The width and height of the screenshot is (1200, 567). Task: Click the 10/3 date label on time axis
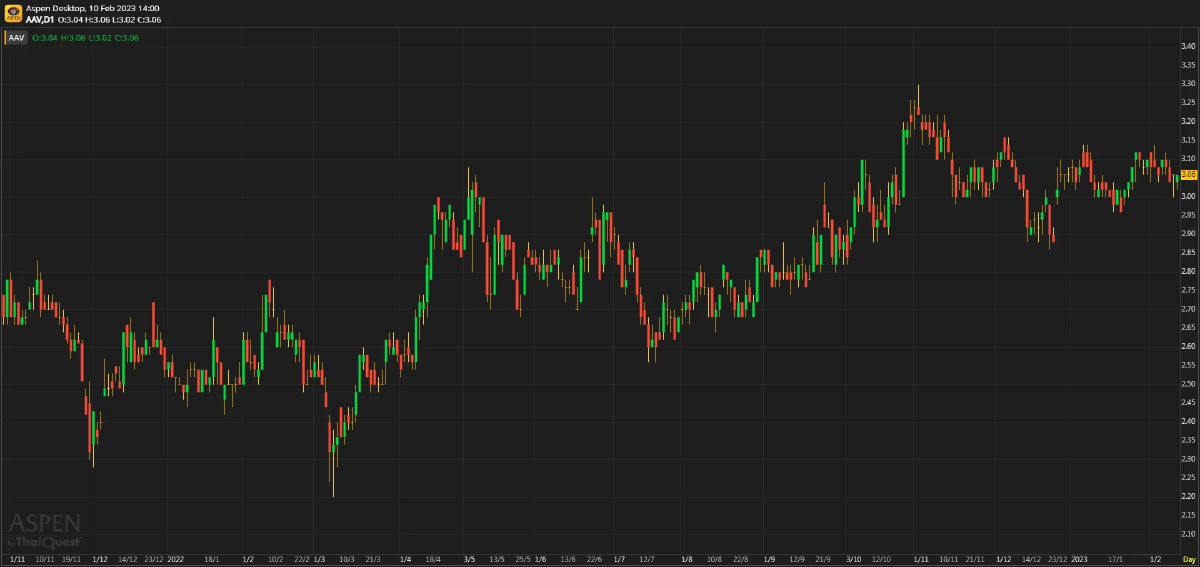pyautogui.click(x=345, y=558)
